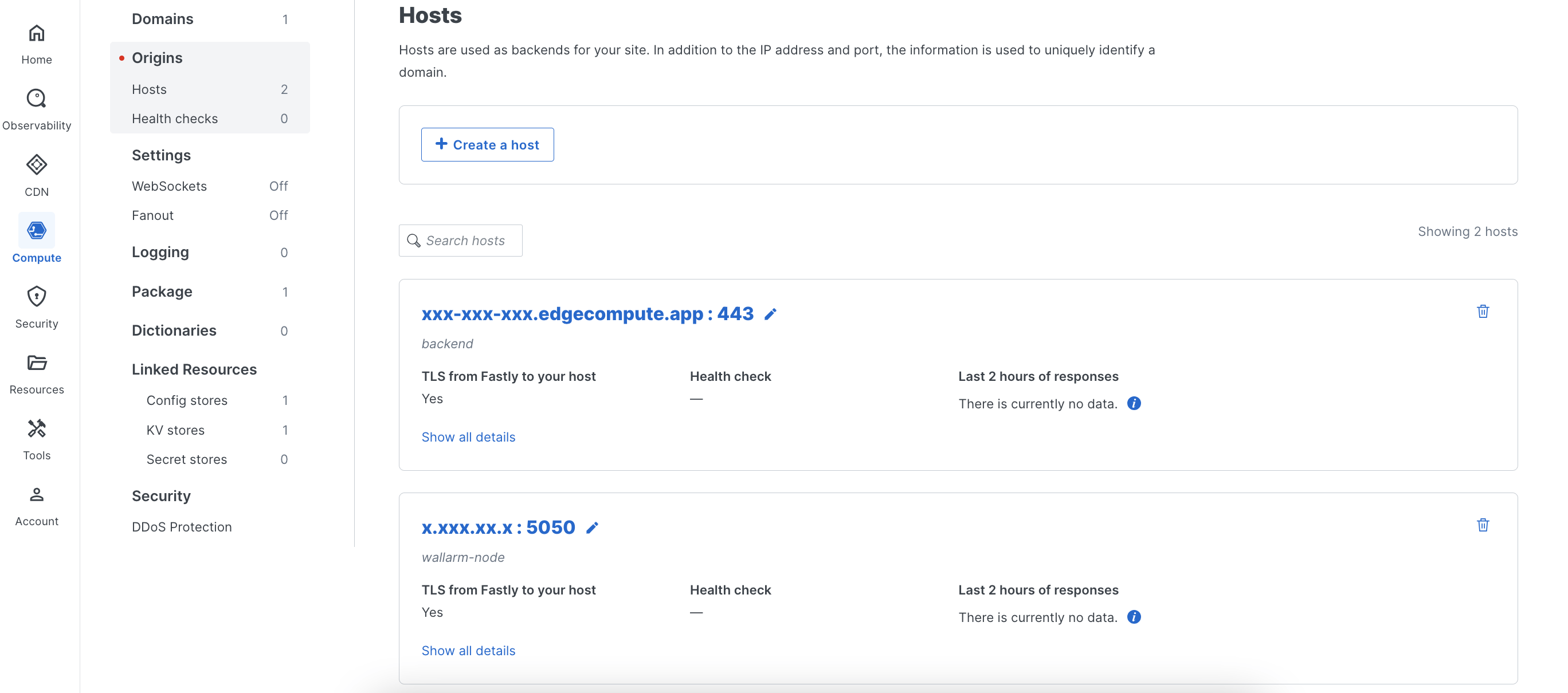Delete the backend host with trash icon

pos(1483,312)
